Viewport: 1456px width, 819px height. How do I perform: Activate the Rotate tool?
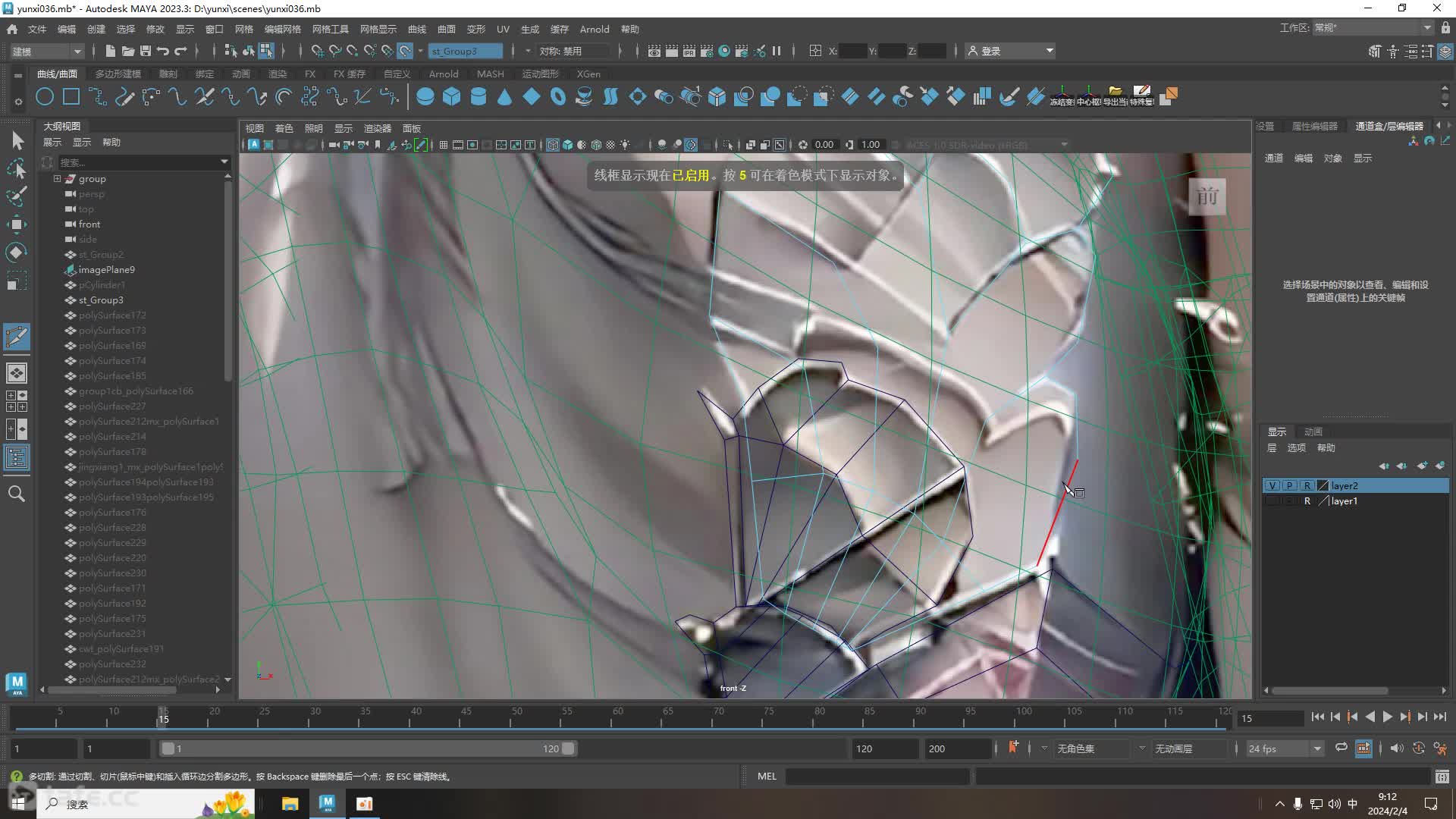tap(17, 252)
